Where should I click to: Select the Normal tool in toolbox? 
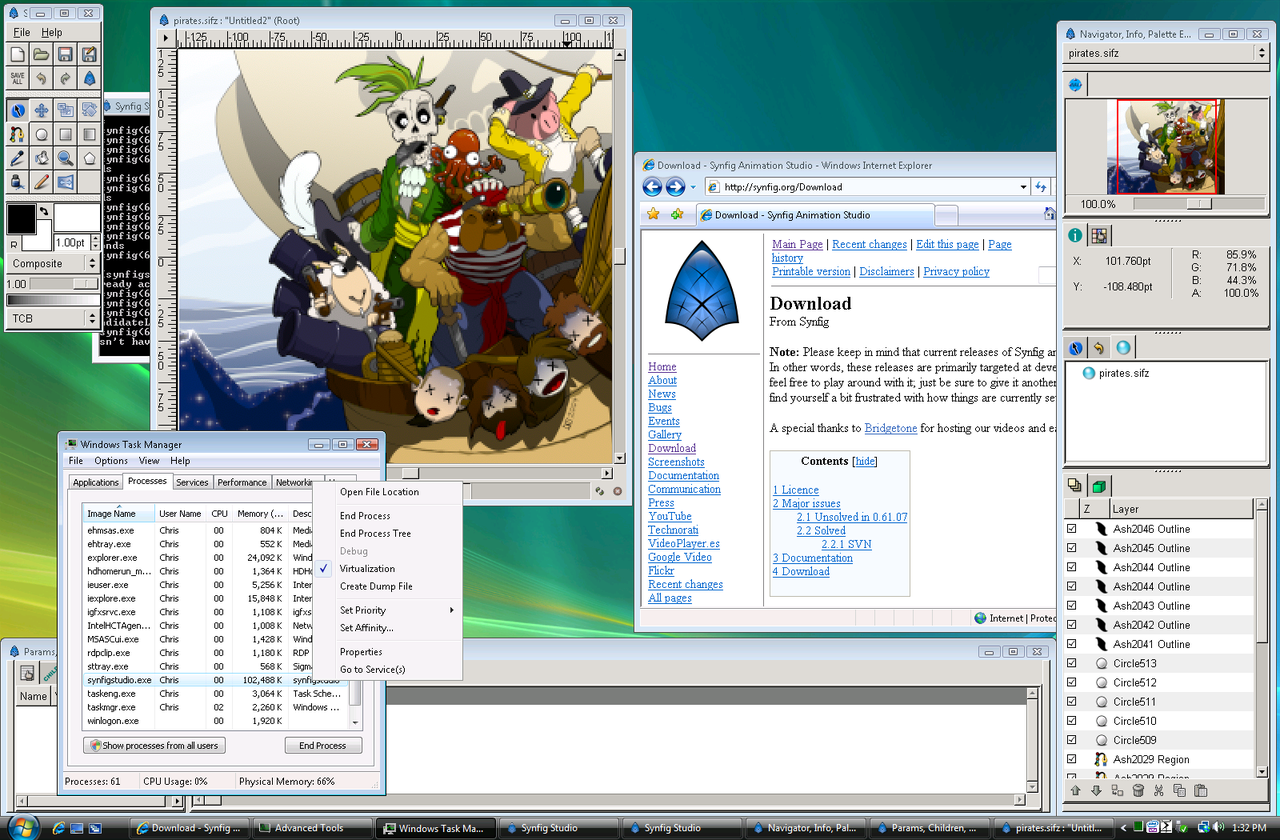click(x=17, y=110)
